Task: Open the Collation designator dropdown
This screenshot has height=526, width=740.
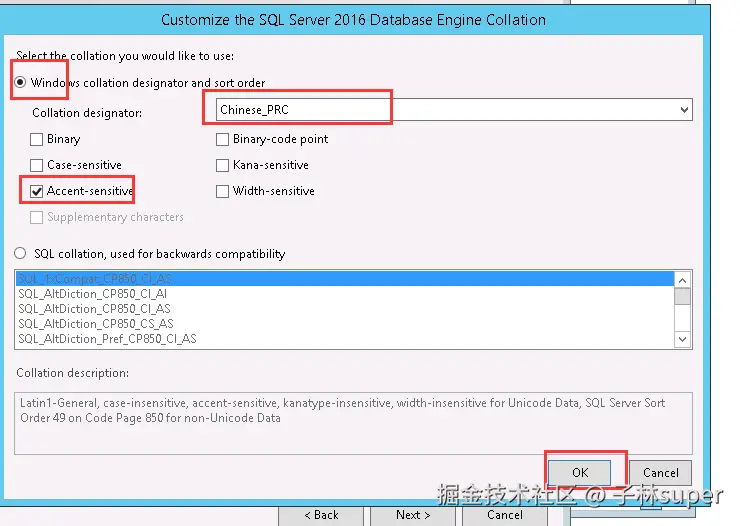Action: click(684, 110)
